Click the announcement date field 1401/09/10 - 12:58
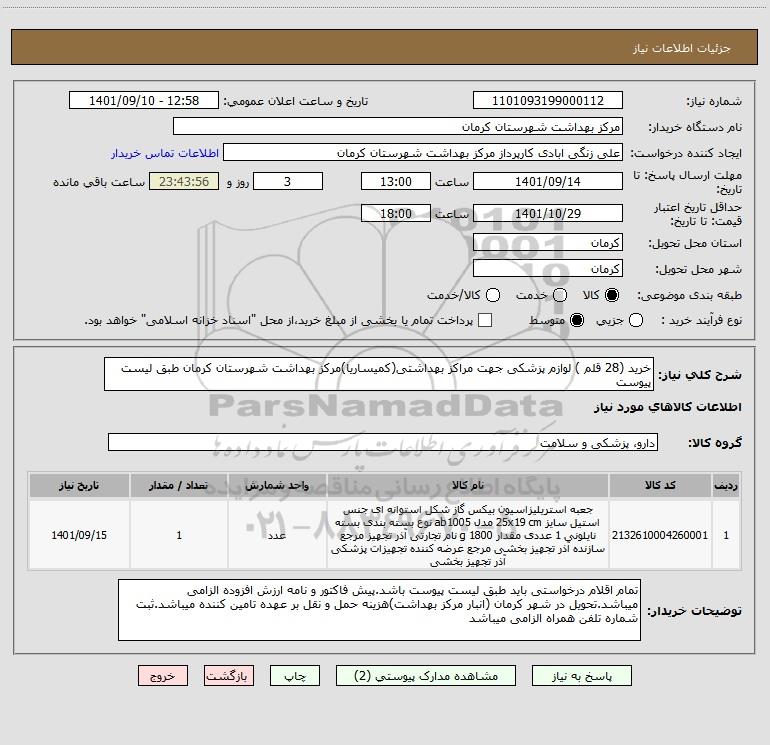The width and height of the screenshot is (770, 745). pos(144,100)
